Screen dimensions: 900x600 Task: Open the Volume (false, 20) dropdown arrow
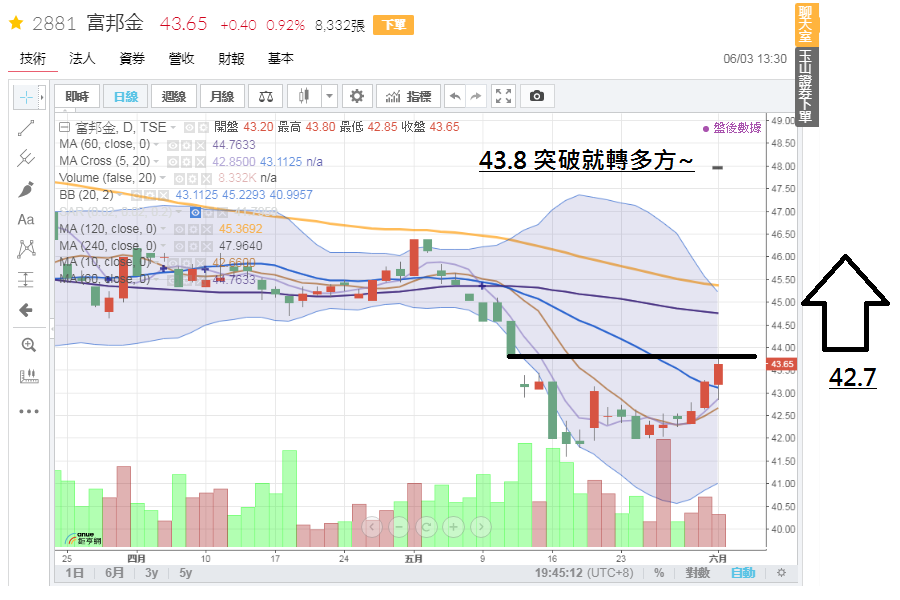[163, 178]
